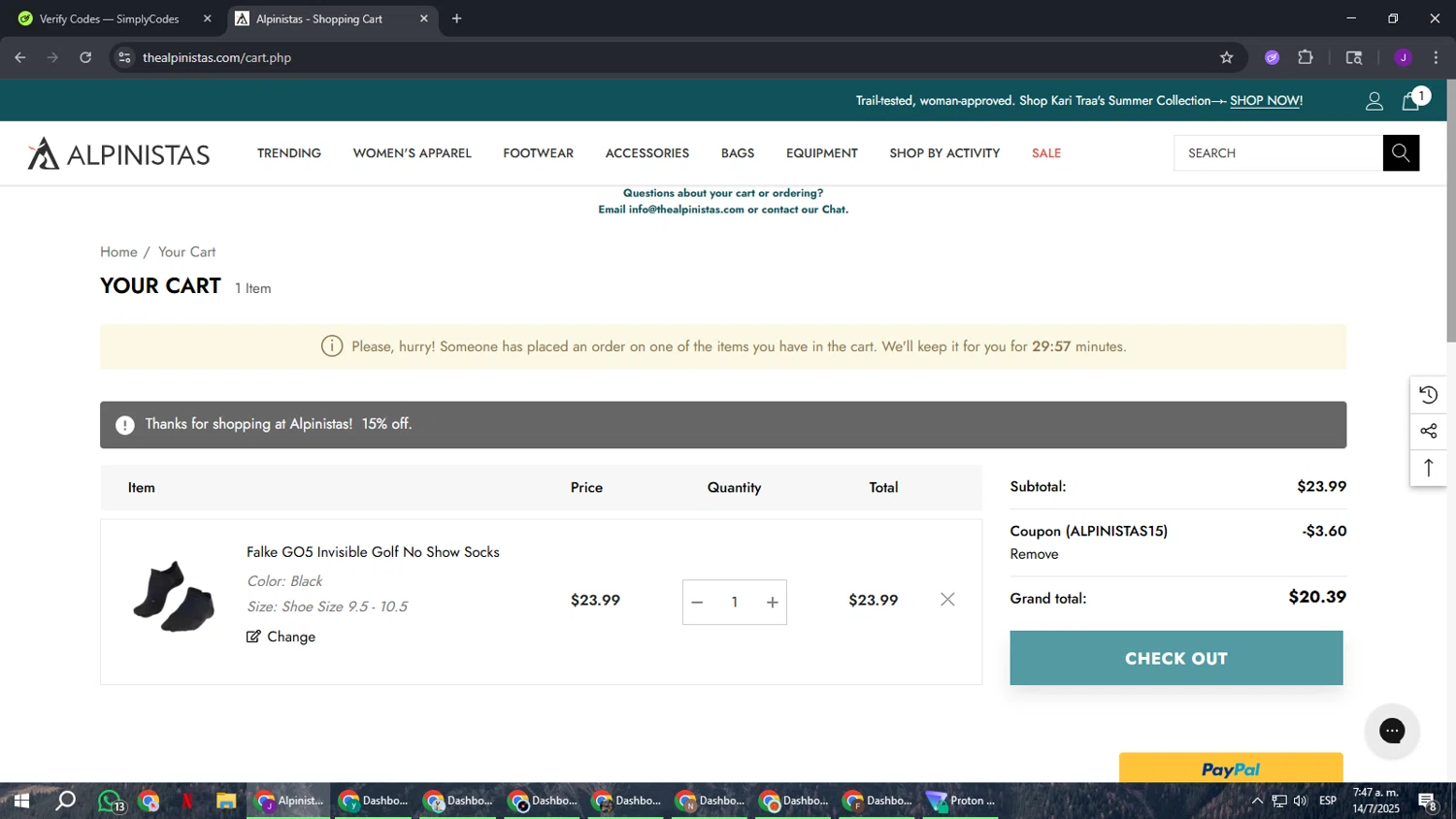Click the search magnifier button
1456x819 pixels.
pos(1401,153)
